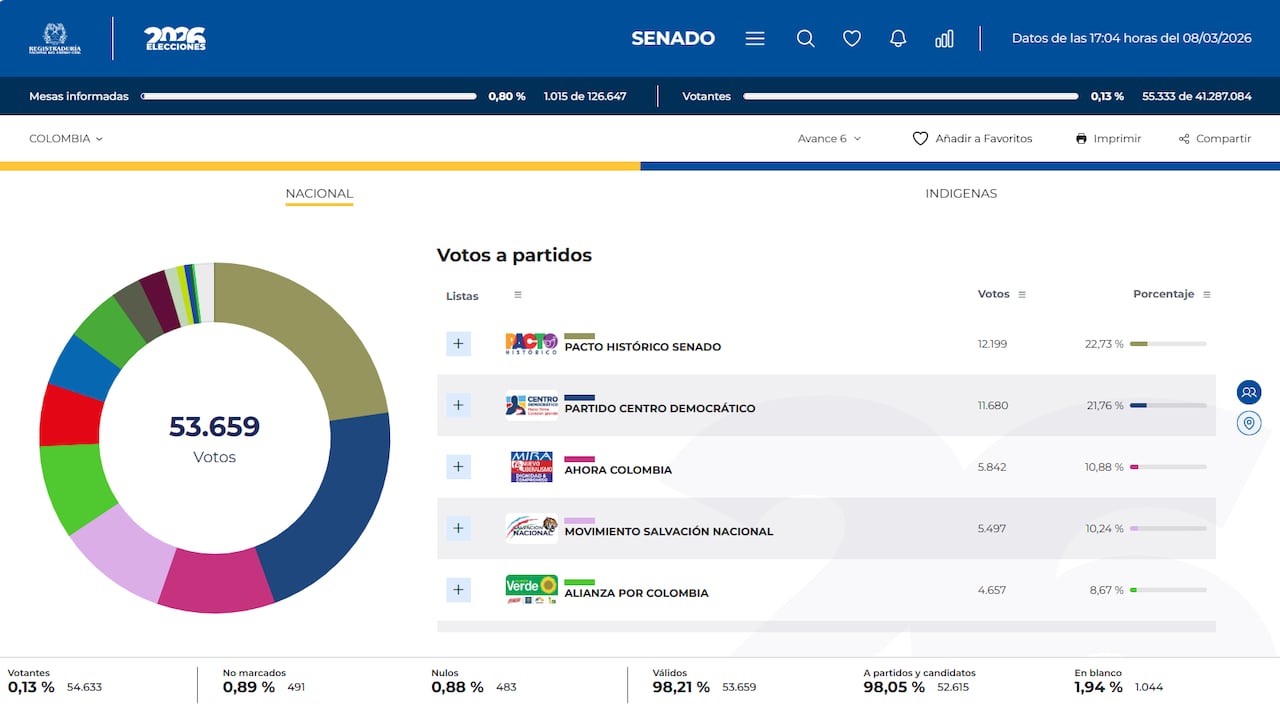Click the Imprimir printer icon
This screenshot has height=710, width=1280.
(1081, 138)
